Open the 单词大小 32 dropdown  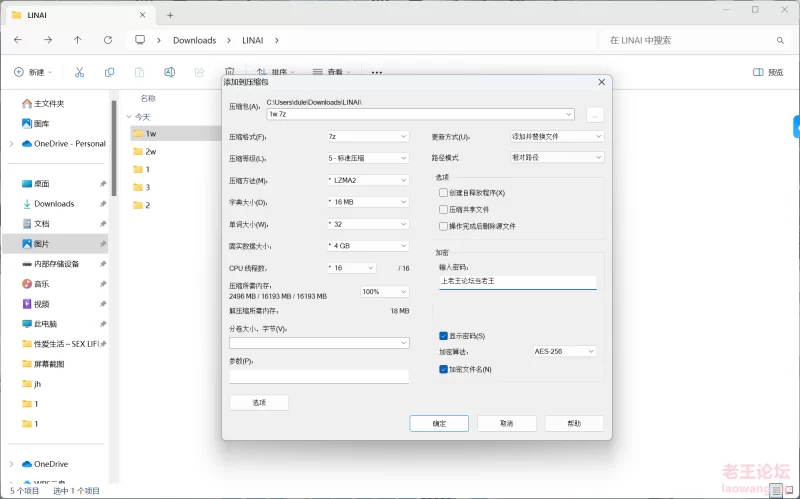tap(368, 224)
